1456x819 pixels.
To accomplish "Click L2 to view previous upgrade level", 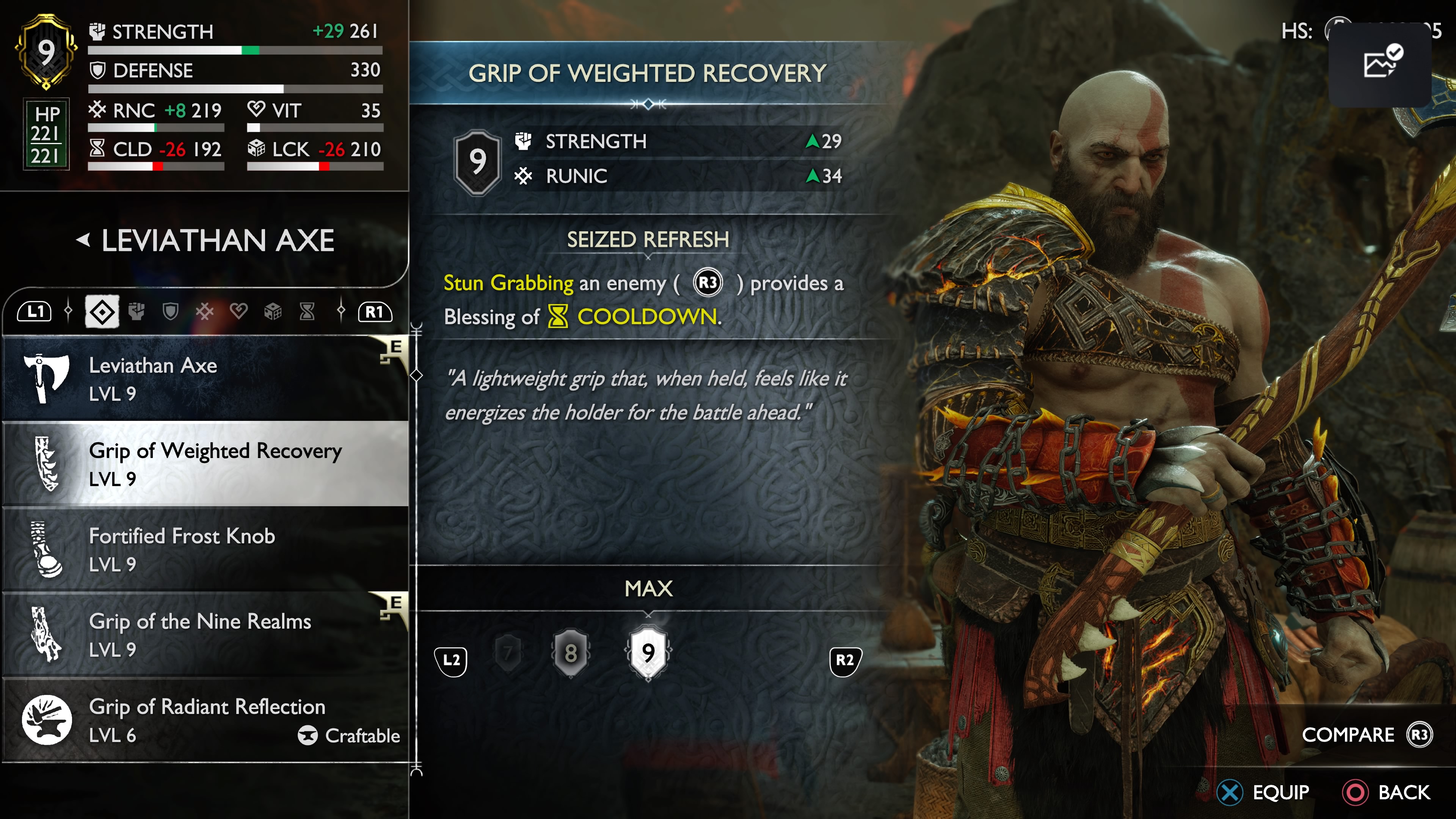I will [x=451, y=661].
